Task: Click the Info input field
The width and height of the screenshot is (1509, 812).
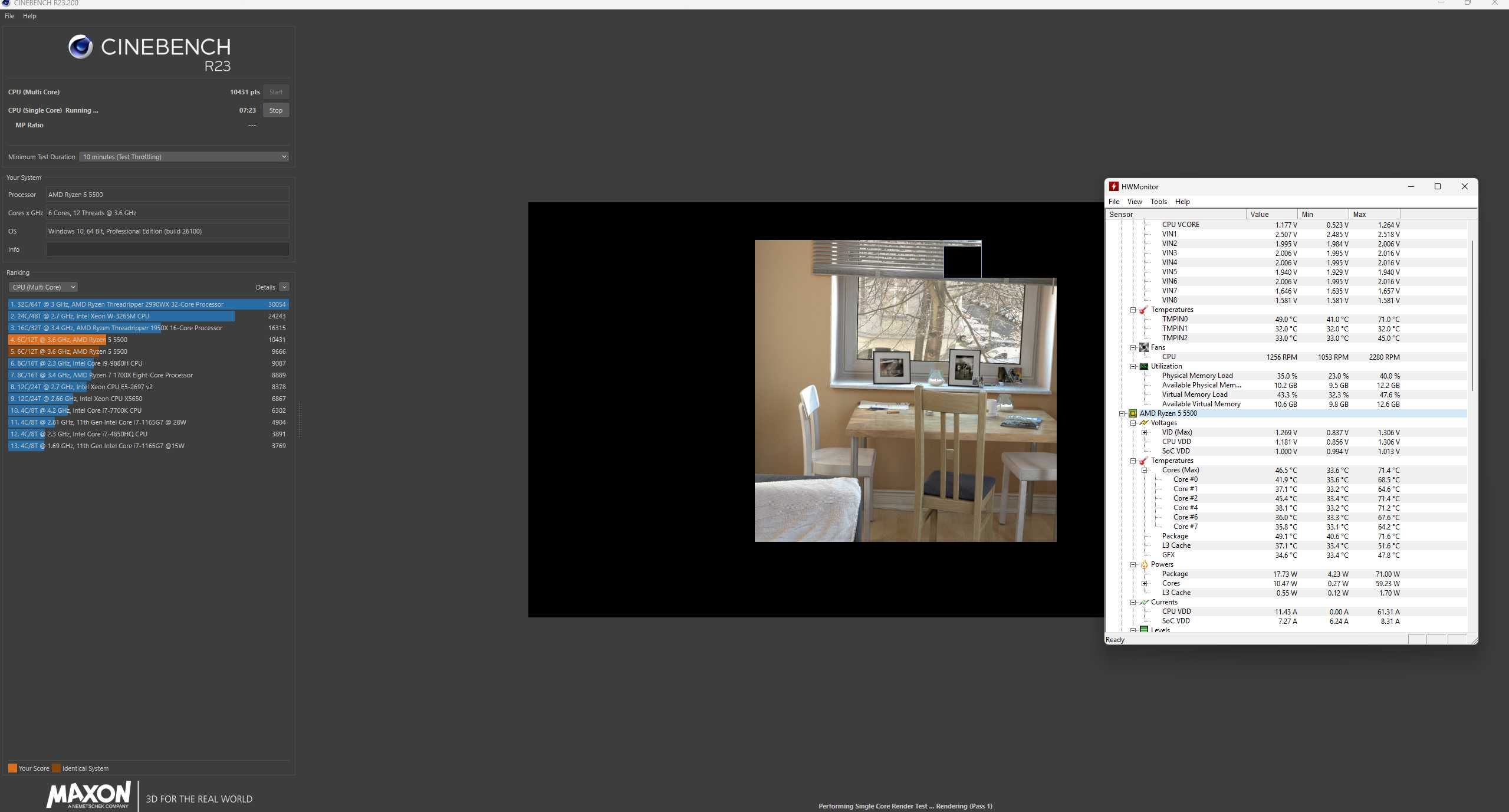Action: pyautogui.click(x=167, y=249)
